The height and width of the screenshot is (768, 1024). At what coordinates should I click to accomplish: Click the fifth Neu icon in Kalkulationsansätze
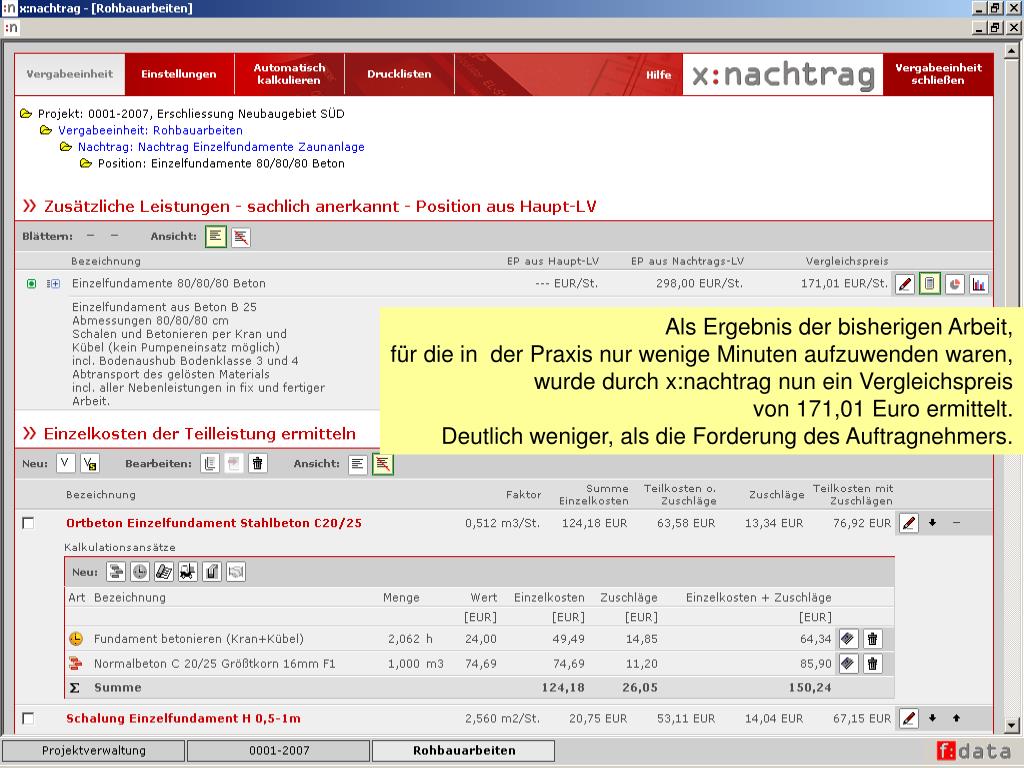212,572
